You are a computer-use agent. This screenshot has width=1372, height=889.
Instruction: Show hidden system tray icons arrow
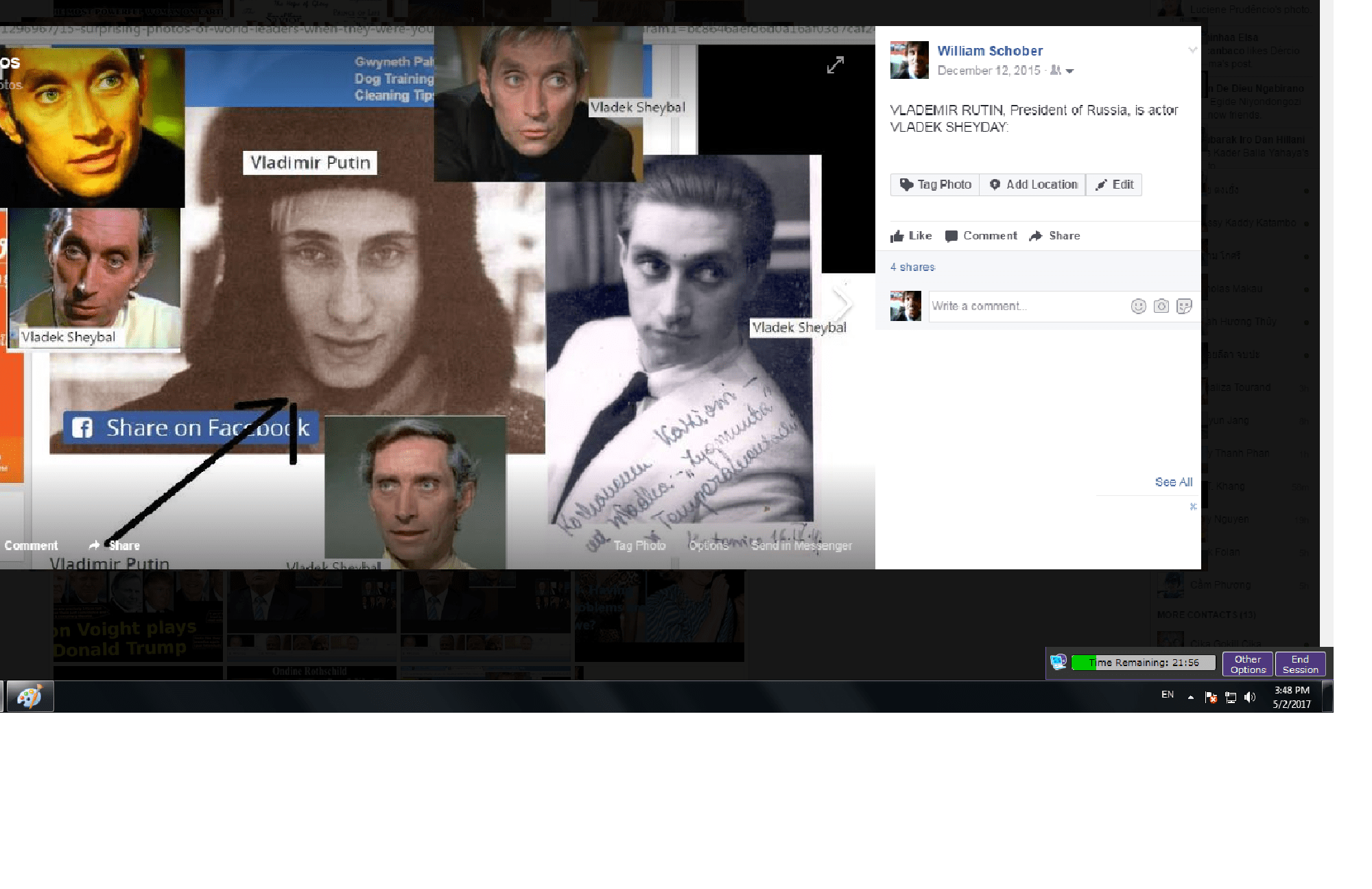[1191, 698]
